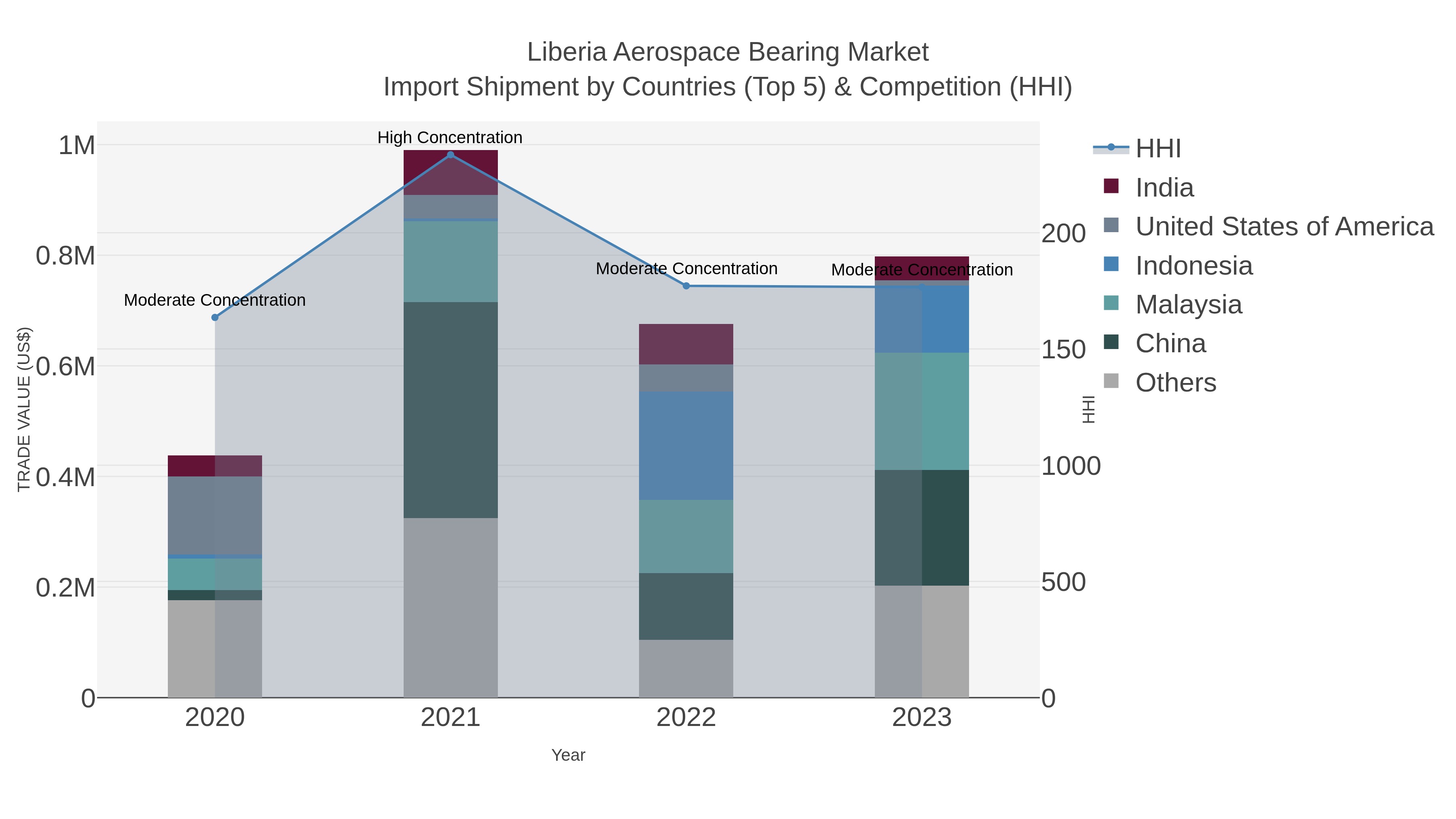Toggle the China legend label
1456x819 pixels.
tap(1170, 344)
